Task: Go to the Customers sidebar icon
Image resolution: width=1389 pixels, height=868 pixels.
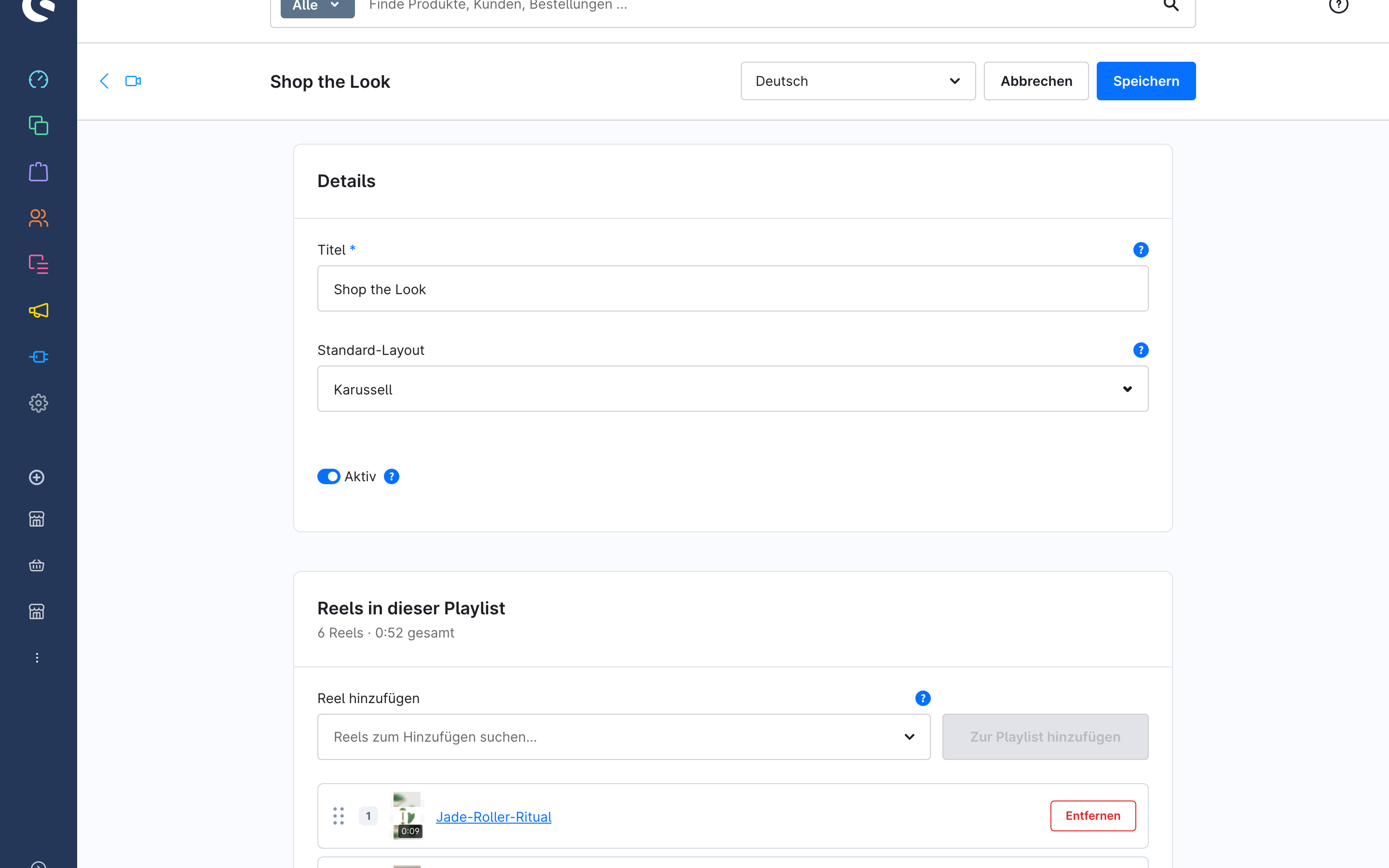Action: [39, 218]
